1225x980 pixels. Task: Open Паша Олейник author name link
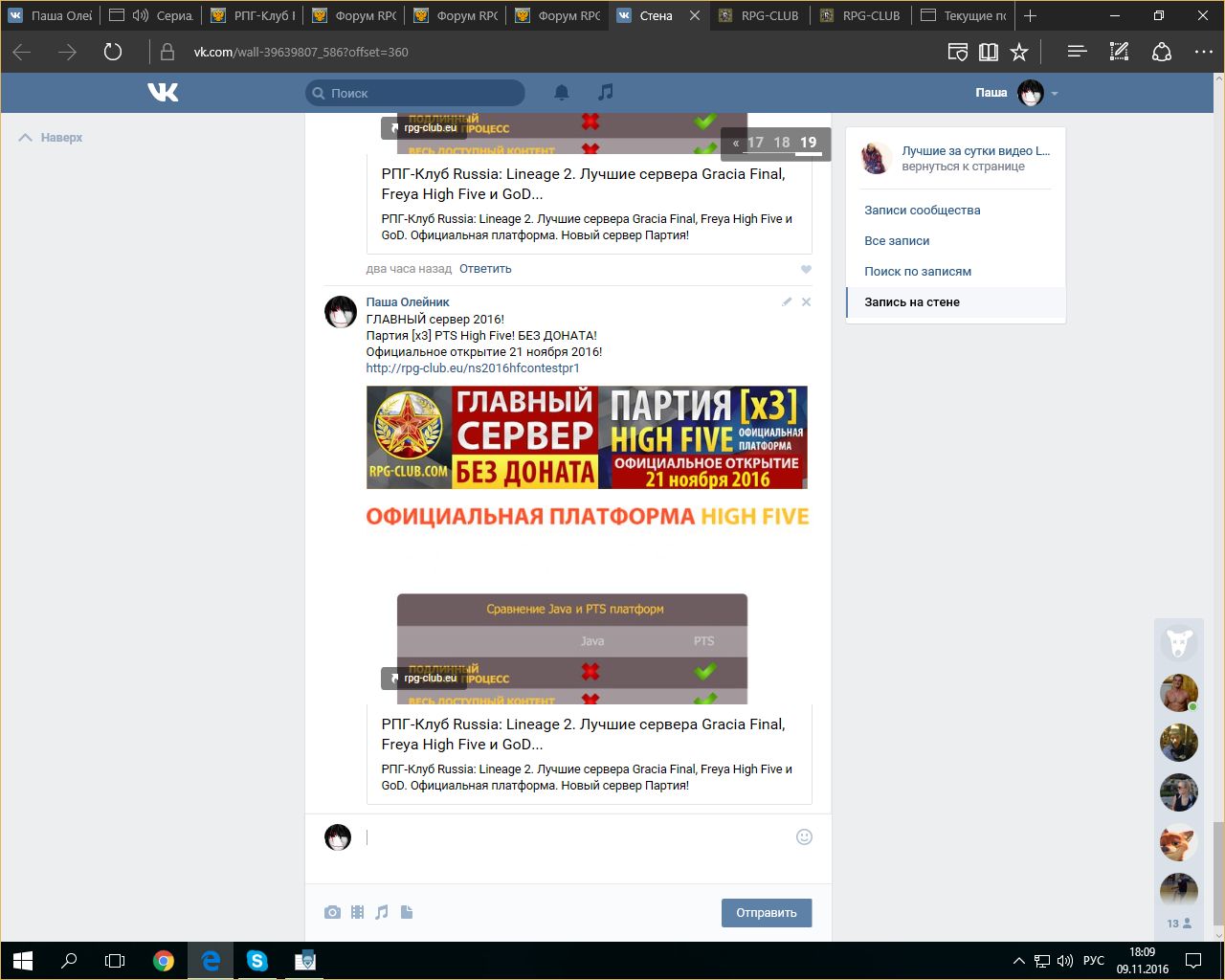tap(408, 301)
